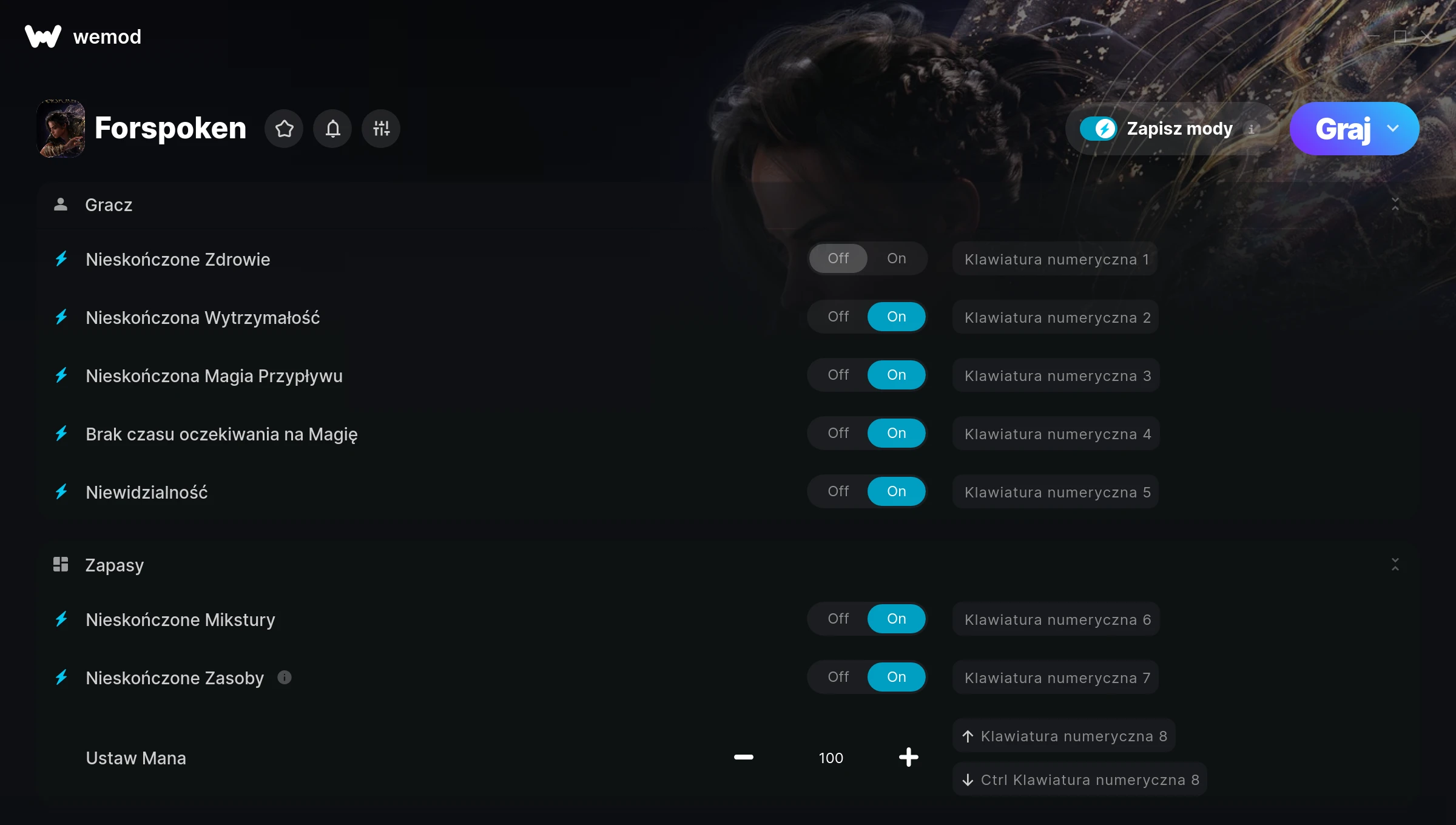Click the lightning icon next to Niewidzialność
The image size is (1456, 825).
click(x=61, y=491)
